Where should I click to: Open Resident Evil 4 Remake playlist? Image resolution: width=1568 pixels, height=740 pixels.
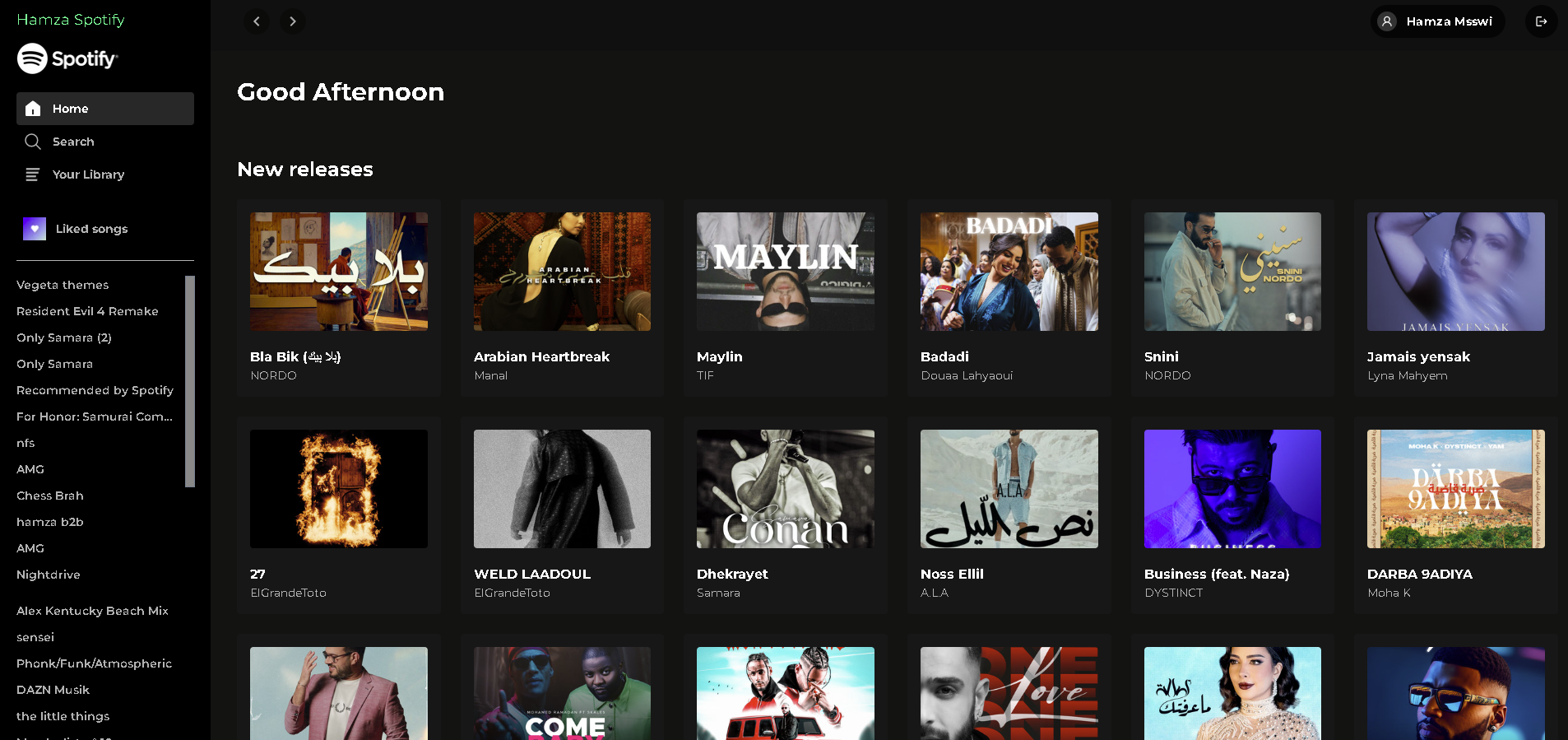click(x=87, y=311)
